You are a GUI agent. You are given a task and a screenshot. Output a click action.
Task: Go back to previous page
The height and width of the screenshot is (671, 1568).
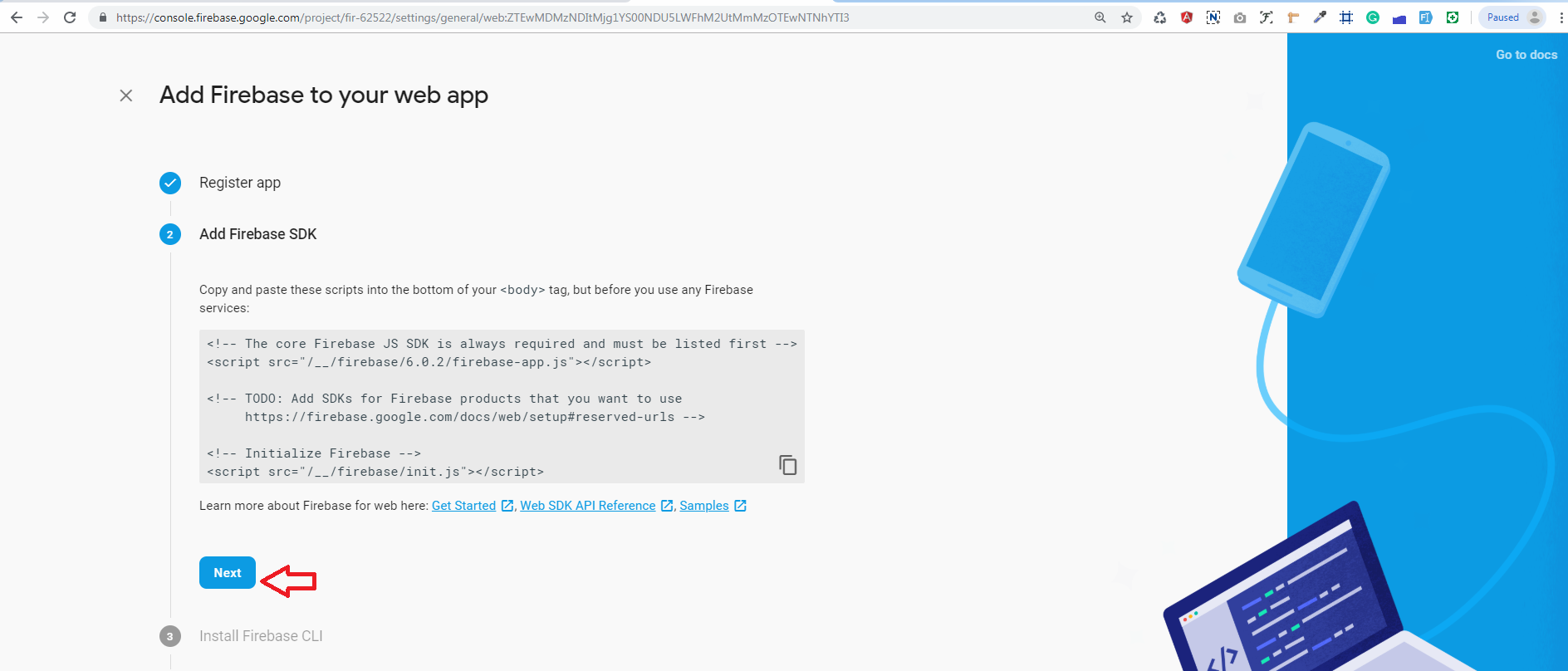coord(17,17)
